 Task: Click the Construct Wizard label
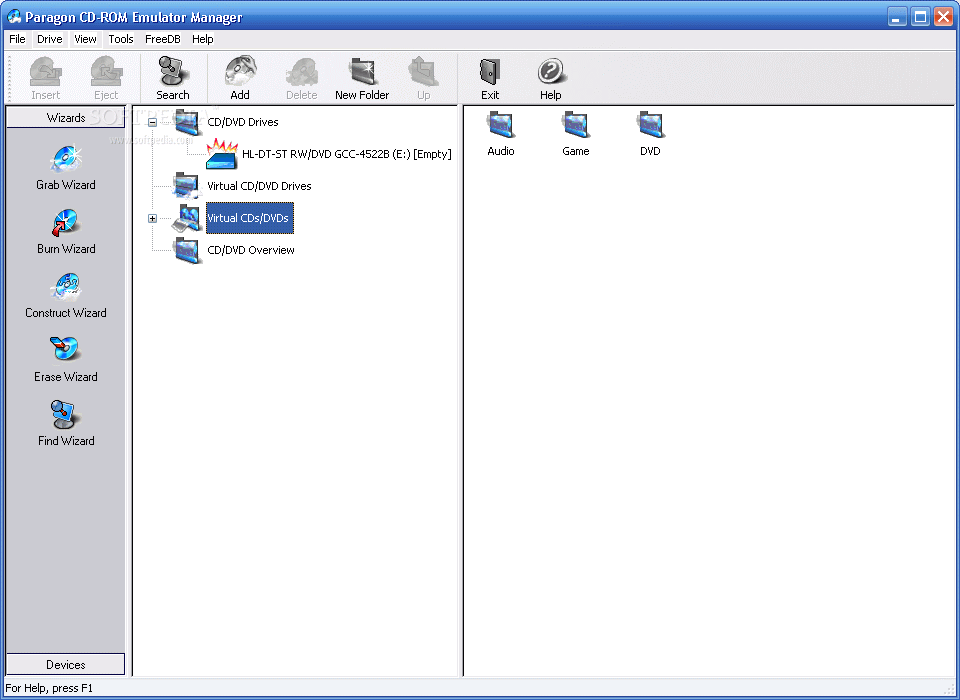coord(66,313)
